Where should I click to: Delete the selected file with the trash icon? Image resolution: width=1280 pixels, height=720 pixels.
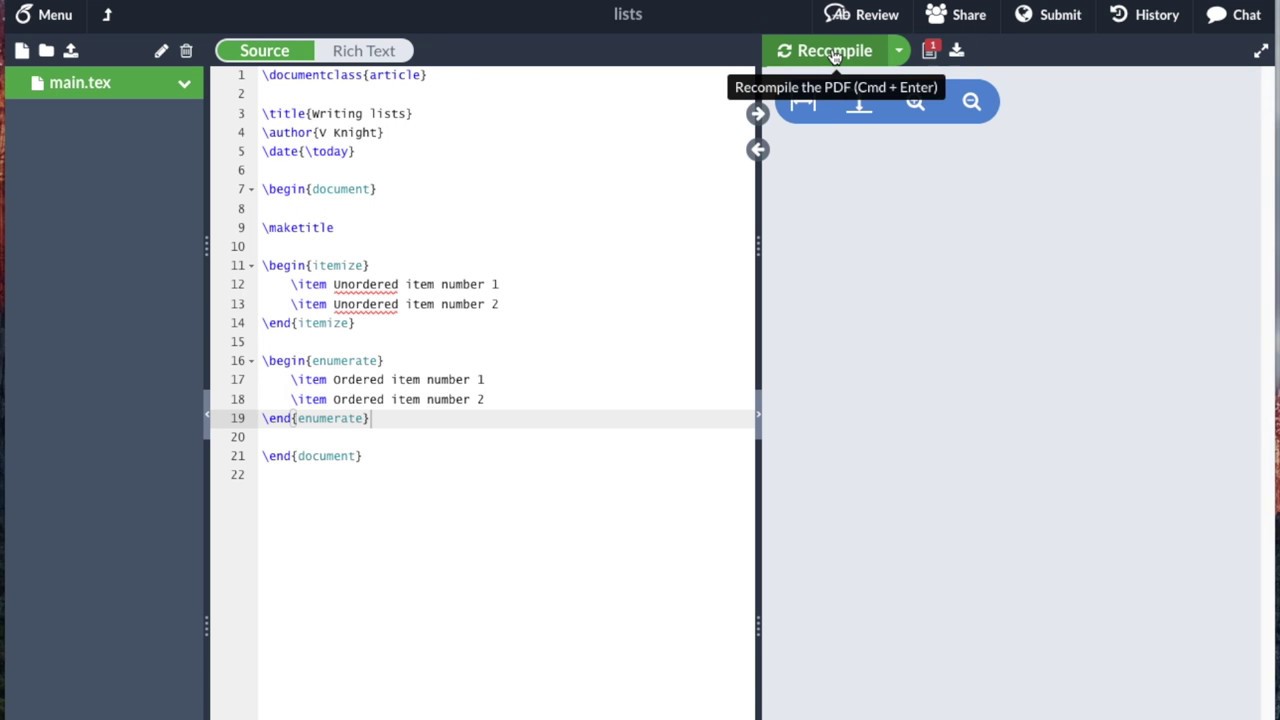pos(186,50)
